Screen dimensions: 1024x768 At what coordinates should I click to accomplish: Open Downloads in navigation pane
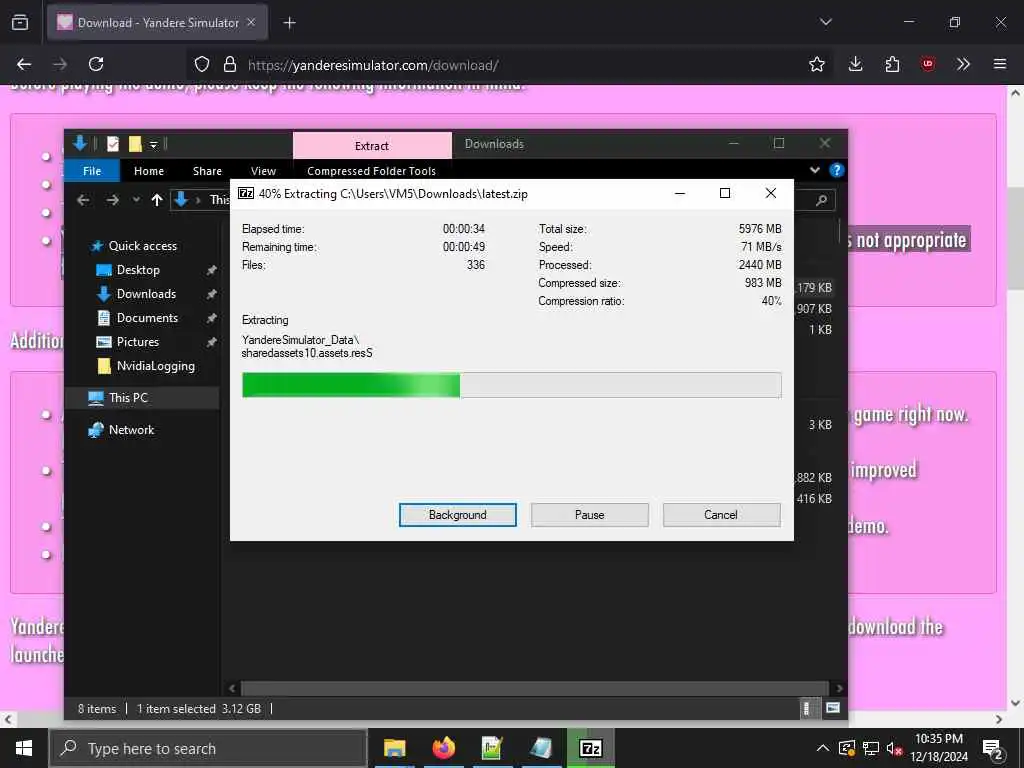coord(146,294)
